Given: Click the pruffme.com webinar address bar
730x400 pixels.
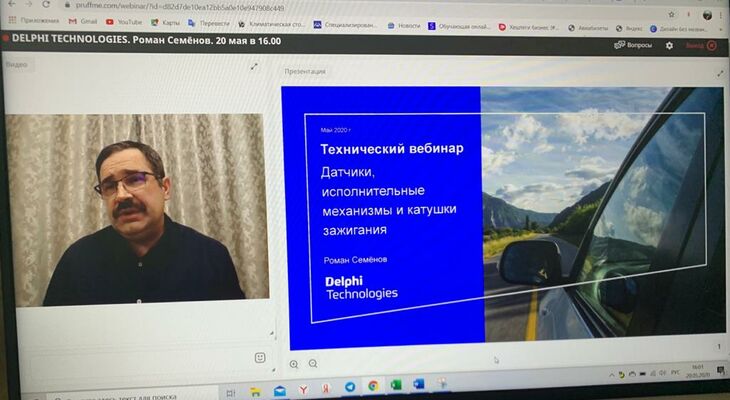Looking at the screenshot, I should (179, 7).
